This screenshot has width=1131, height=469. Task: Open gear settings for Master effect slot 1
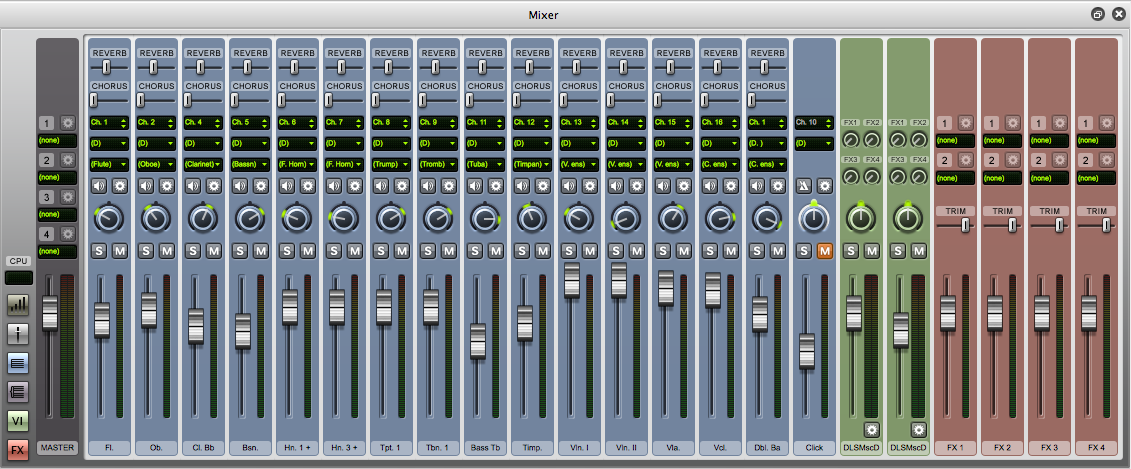[x=68, y=123]
